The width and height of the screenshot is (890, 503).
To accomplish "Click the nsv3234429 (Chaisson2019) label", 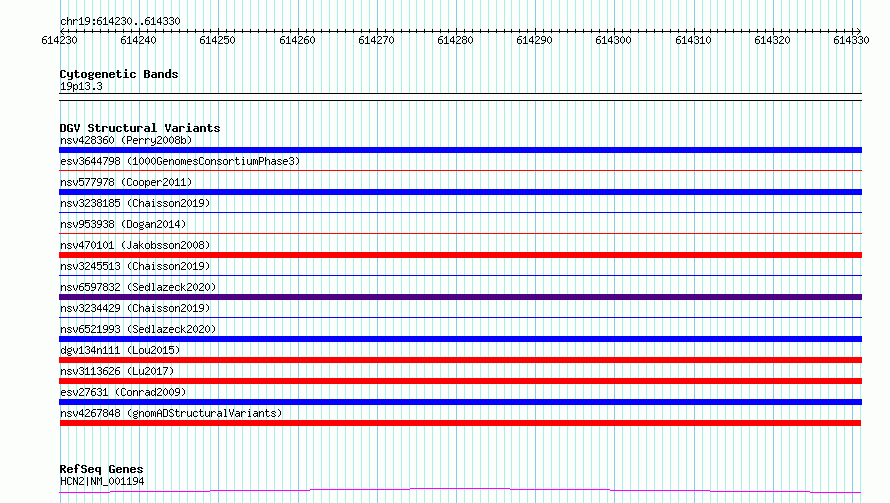I will [135, 308].
